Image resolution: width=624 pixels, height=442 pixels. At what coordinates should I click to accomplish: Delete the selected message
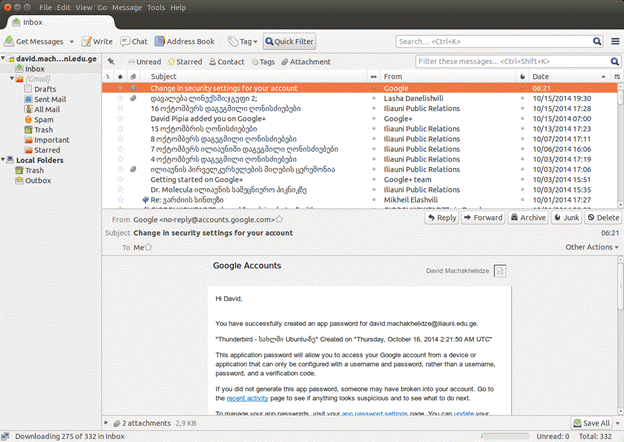[x=603, y=218]
